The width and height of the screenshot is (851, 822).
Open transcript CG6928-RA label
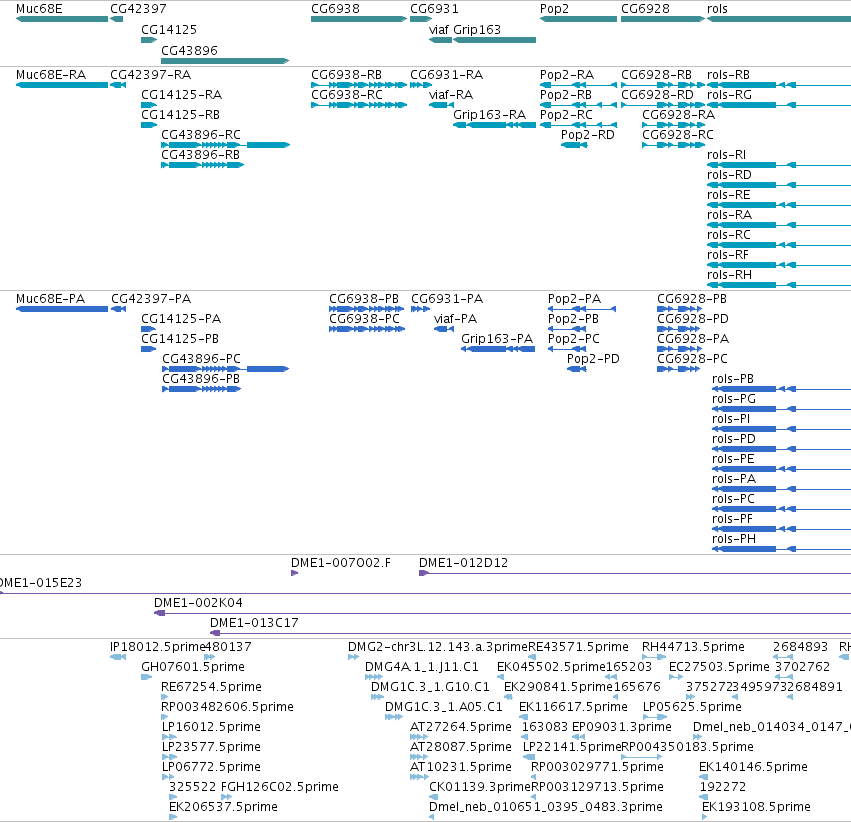pos(678,114)
